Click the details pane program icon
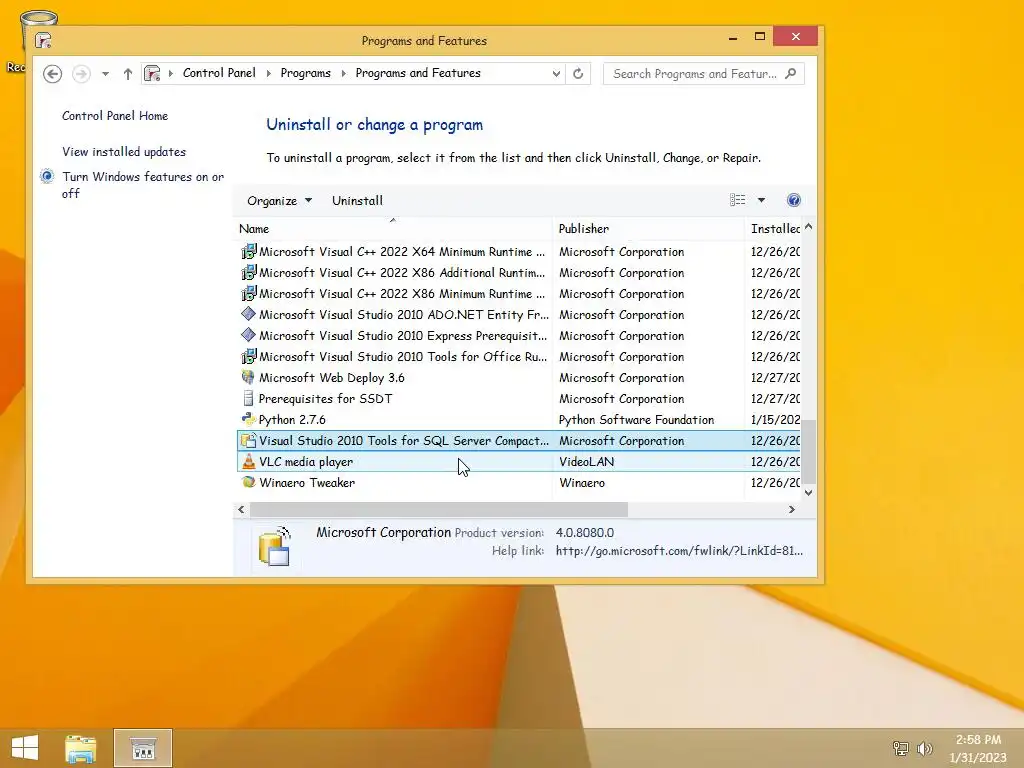Image resolution: width=1024 pixels, height=768 pixels. [x=274, y=546]
